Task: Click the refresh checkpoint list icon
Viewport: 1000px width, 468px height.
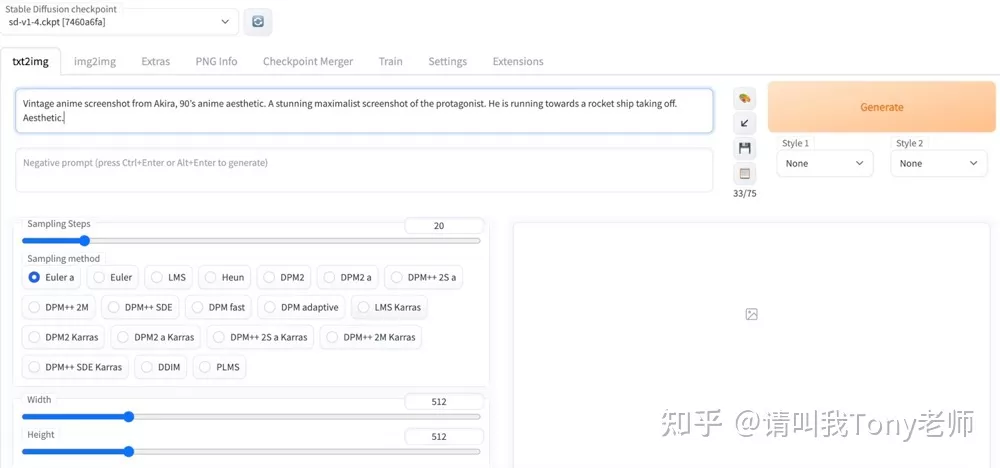Action: (x=258, y=22)
